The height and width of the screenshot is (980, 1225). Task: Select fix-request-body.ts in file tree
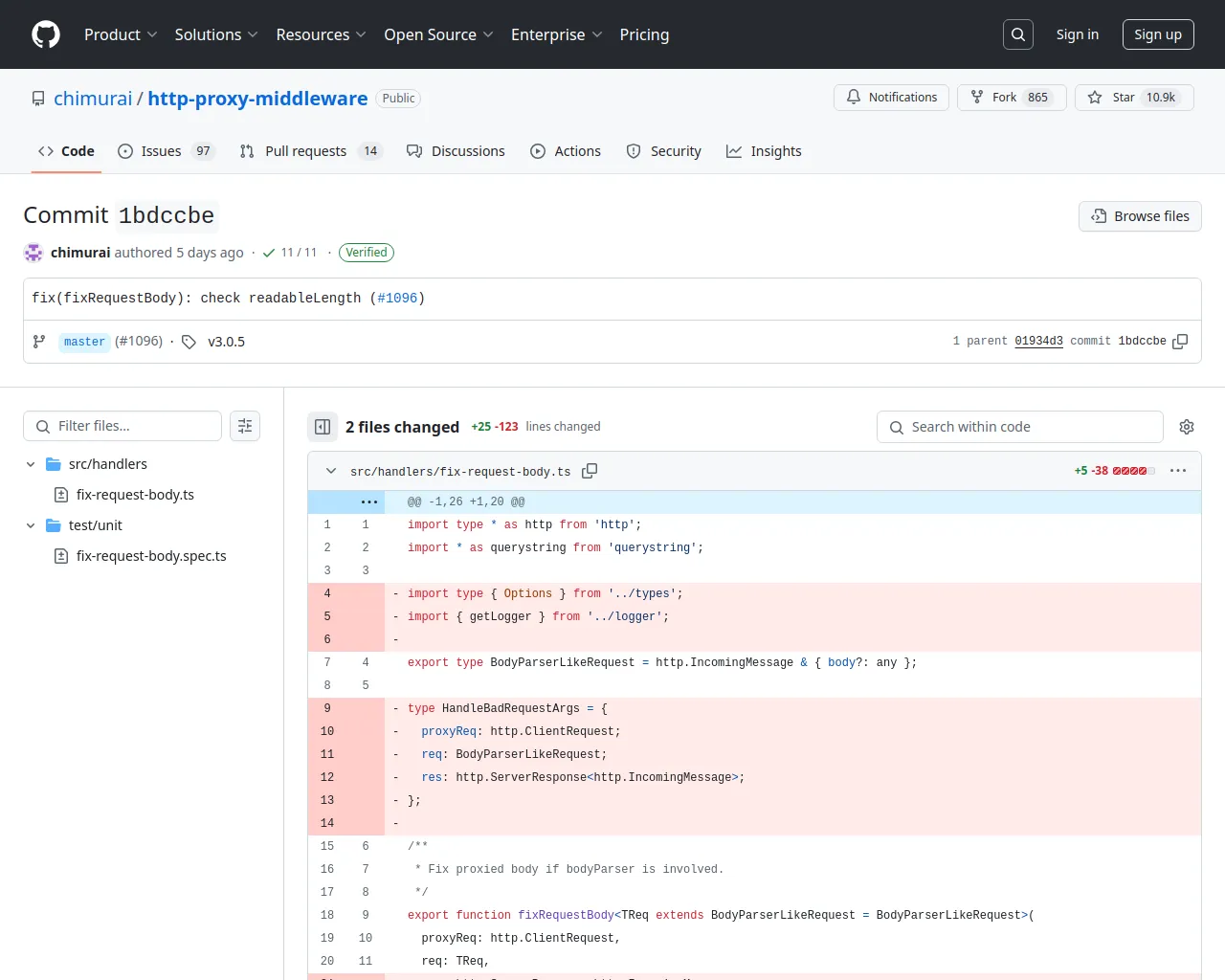click(x=135, y=495)
